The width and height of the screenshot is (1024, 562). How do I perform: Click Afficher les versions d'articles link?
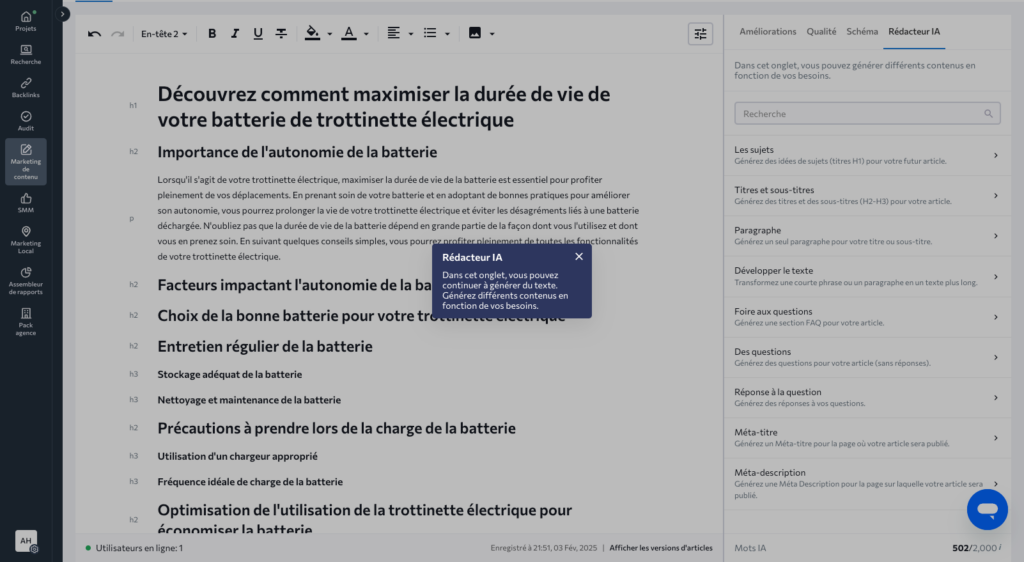(661, 548)
